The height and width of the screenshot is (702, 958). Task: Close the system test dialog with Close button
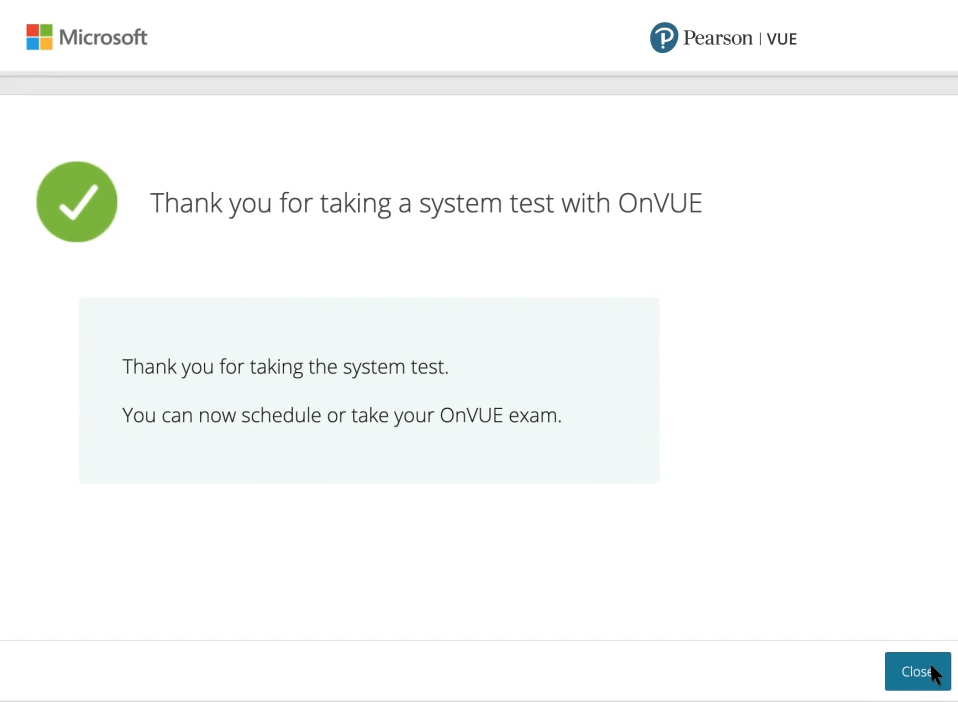(918, 671)
